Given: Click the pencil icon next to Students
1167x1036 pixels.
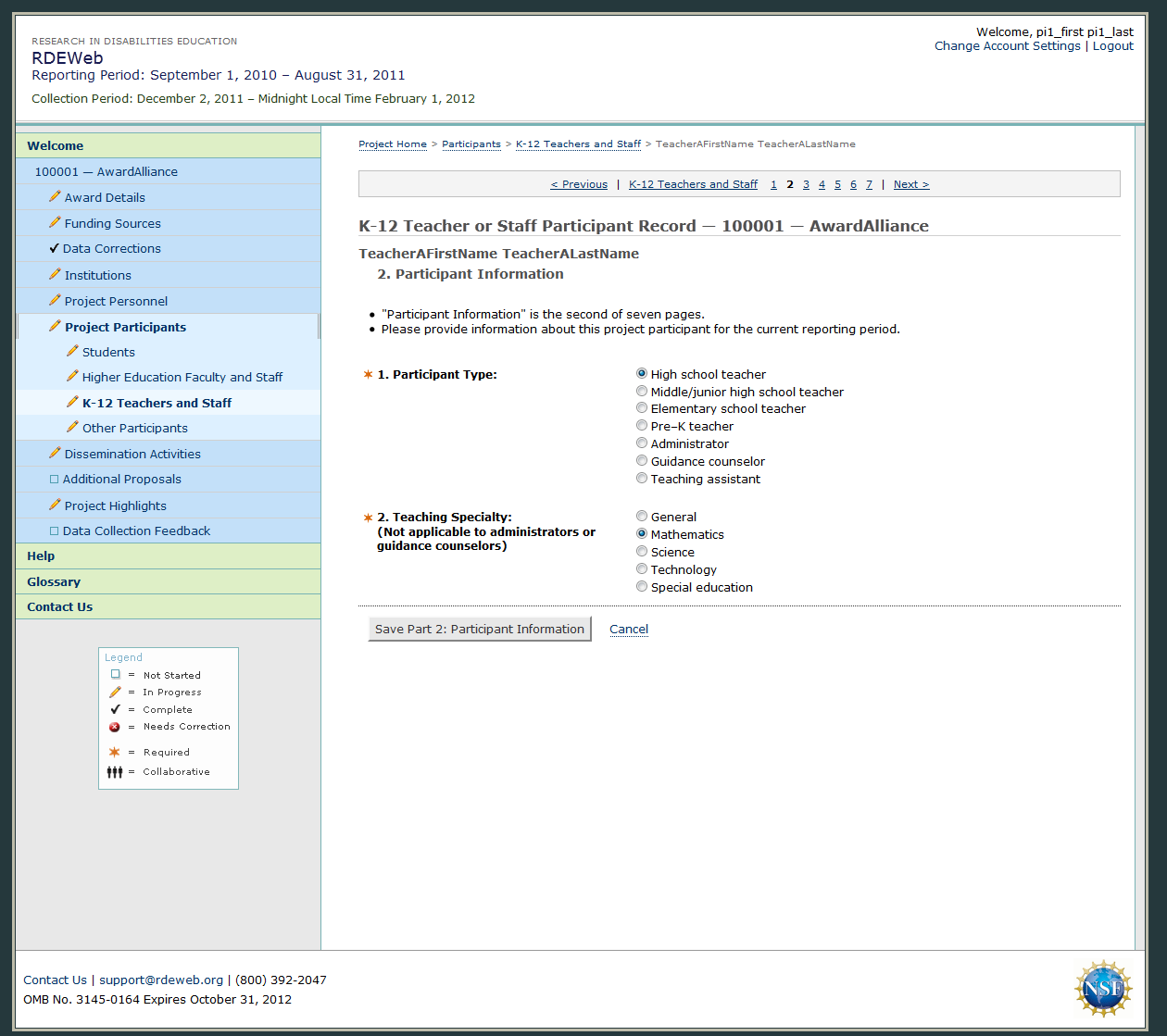Looking at the screenshot, I should (72, 351).
